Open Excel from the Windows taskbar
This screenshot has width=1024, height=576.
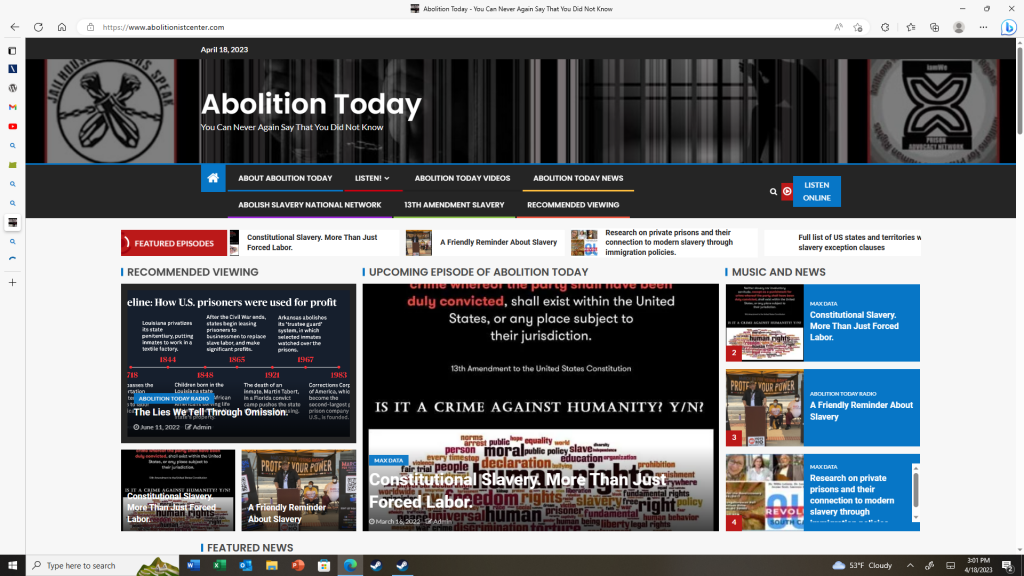tap(219, 565)
